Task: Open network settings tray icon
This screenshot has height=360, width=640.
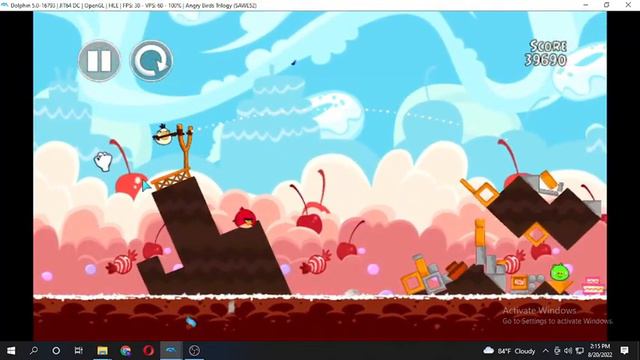Action: [x=580, y=351]
